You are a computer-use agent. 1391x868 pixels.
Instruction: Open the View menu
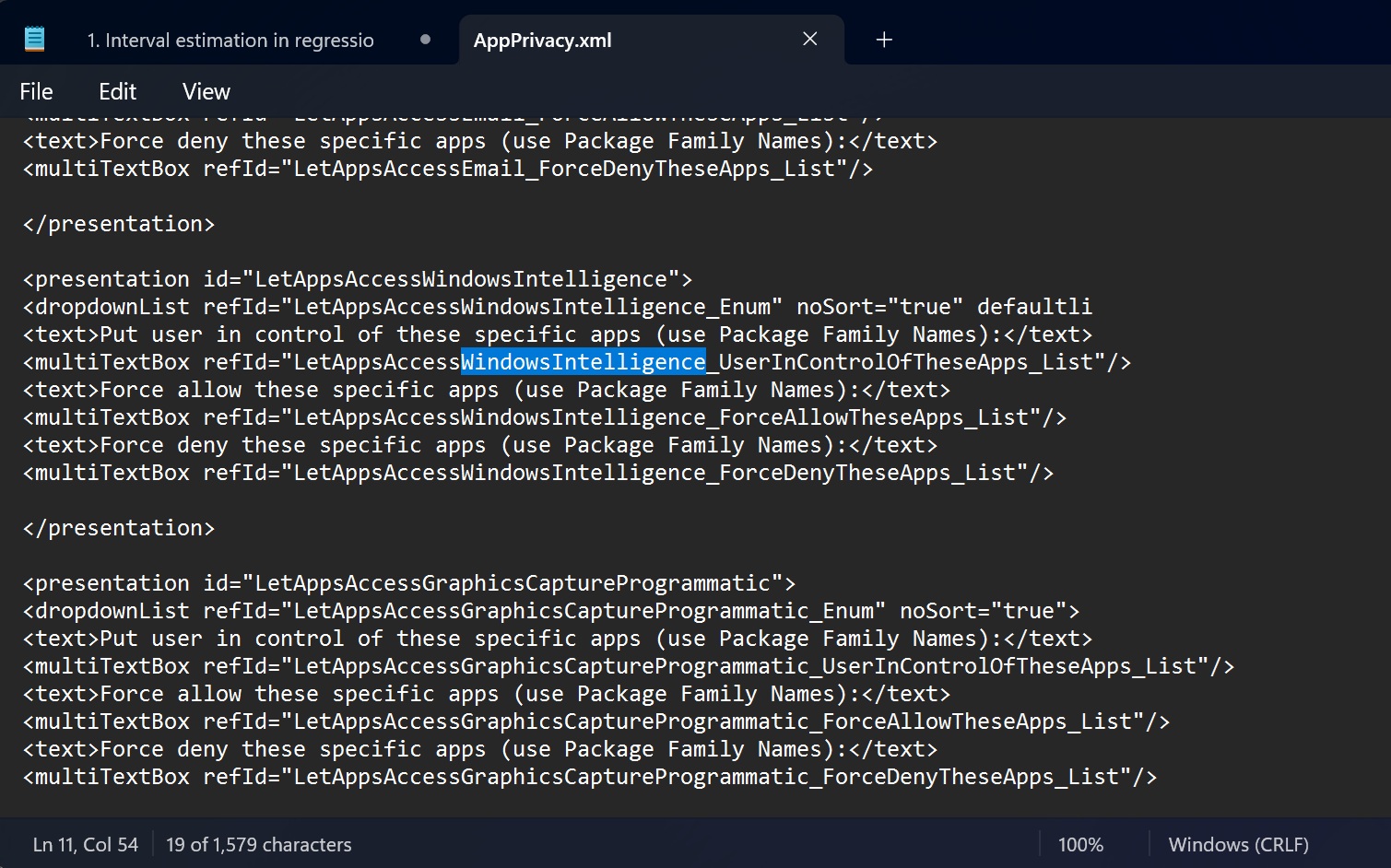pyautogui.click(x=206, y=92)
